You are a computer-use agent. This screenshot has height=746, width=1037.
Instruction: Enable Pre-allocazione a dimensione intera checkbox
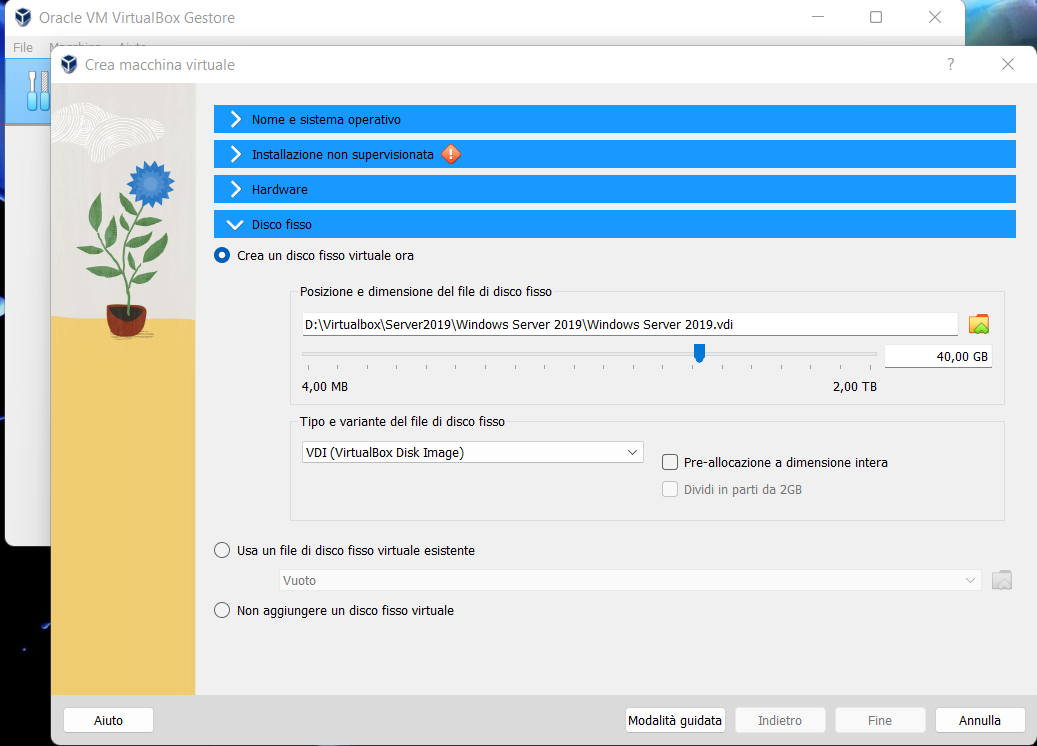(670, 462)
